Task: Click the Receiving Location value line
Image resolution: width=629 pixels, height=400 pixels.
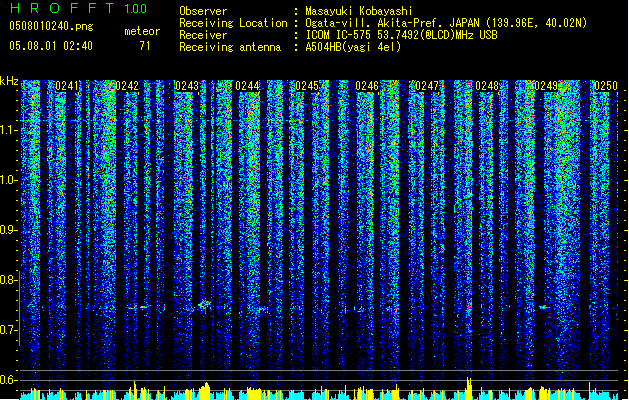Action: pyautogui.click(x=446, y=23)
